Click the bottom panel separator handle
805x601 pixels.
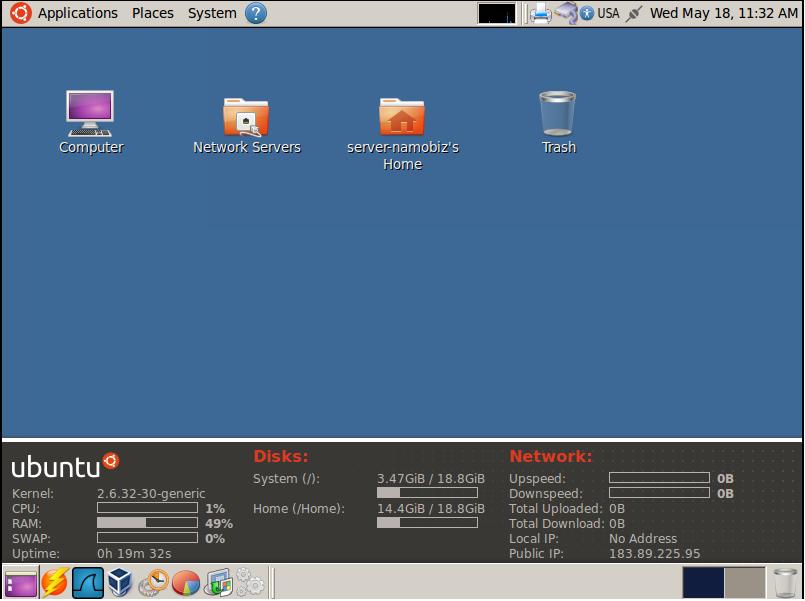pyautogui.click(x=272, y=583)
